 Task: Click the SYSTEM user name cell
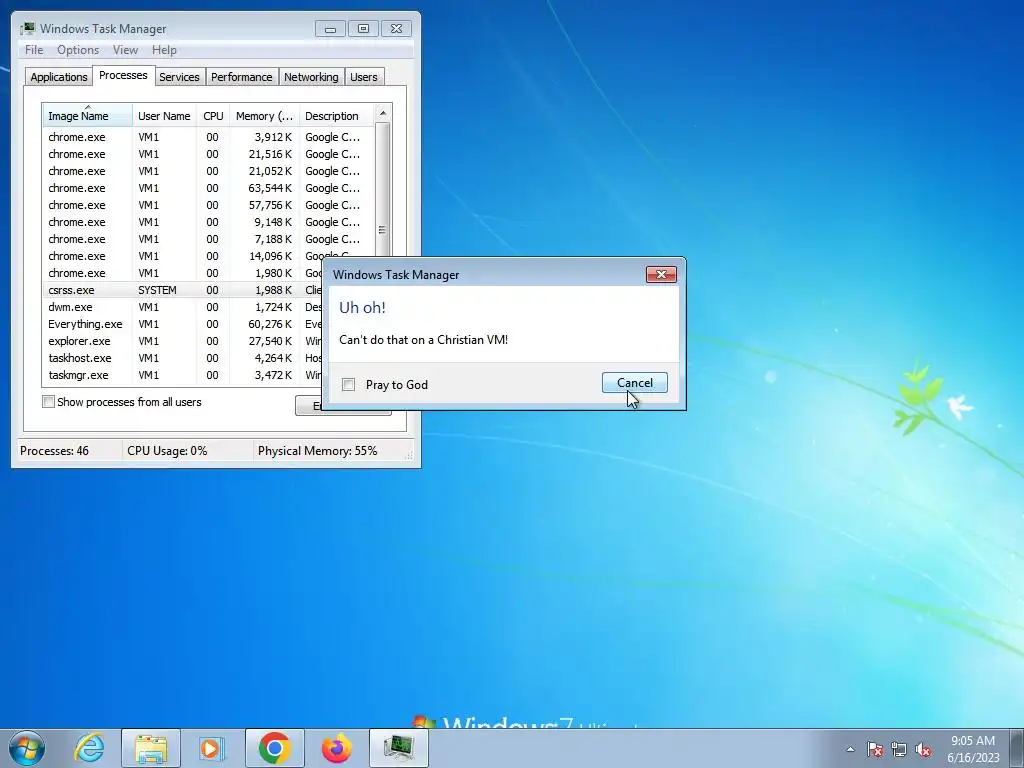pyautogui.click(x=157, y=290)
